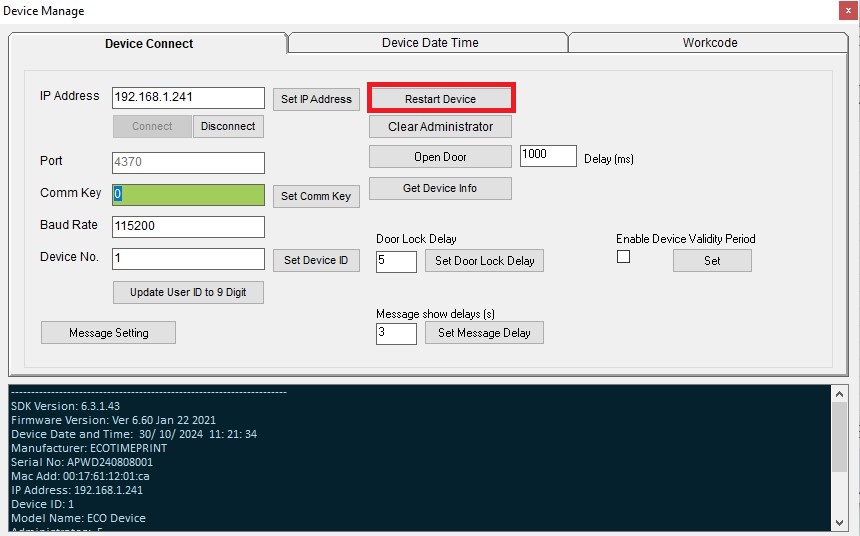Click Update User ID to 9 Digit
Screen dimensions: 860x536
[188, 292]
